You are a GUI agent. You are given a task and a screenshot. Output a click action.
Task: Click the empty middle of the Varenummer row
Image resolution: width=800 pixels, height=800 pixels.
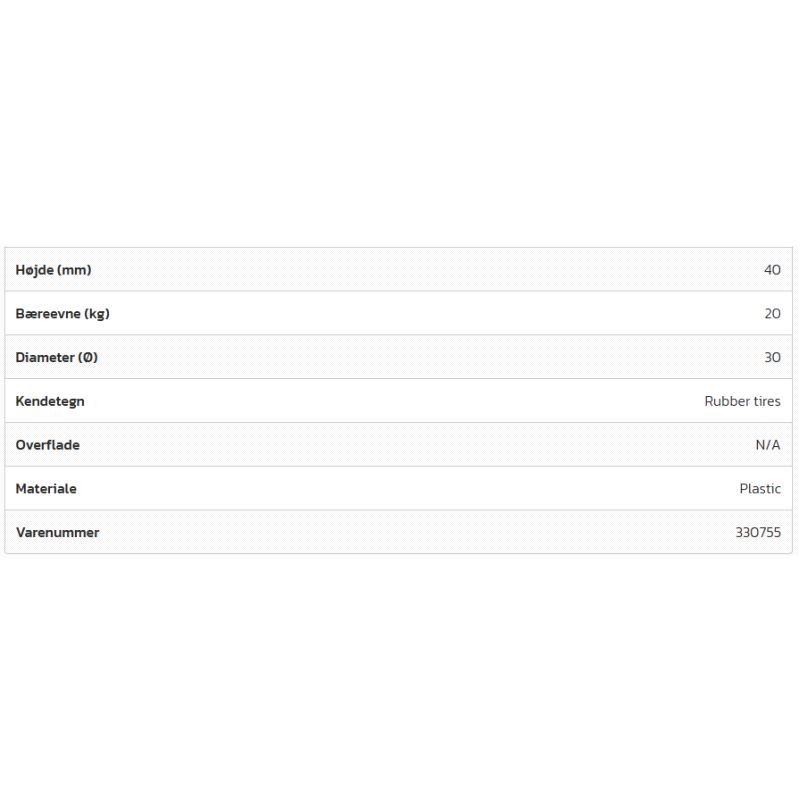400,533
